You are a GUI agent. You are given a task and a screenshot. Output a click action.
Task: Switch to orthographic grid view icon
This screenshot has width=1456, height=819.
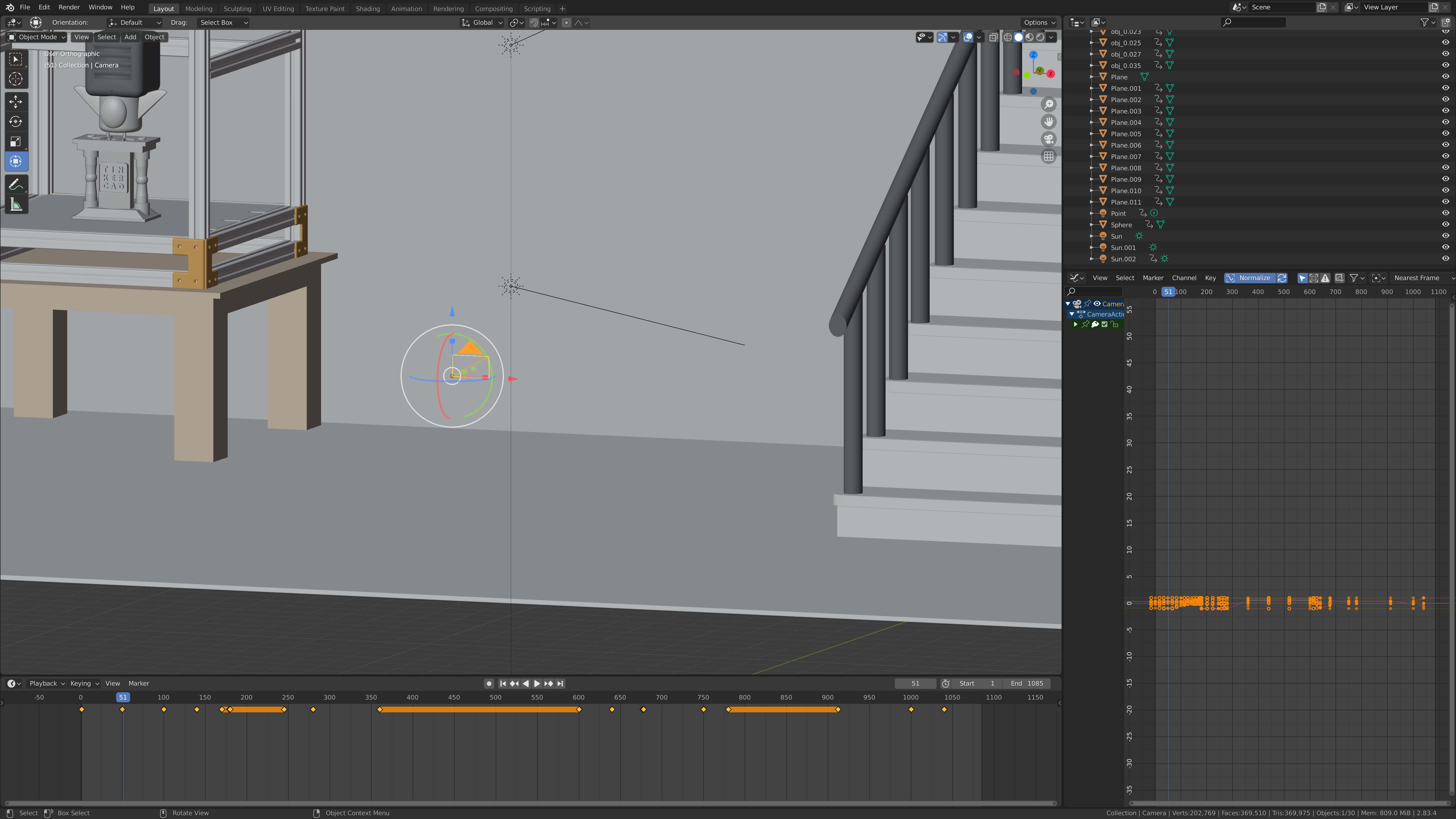(x=1048, y=157)
